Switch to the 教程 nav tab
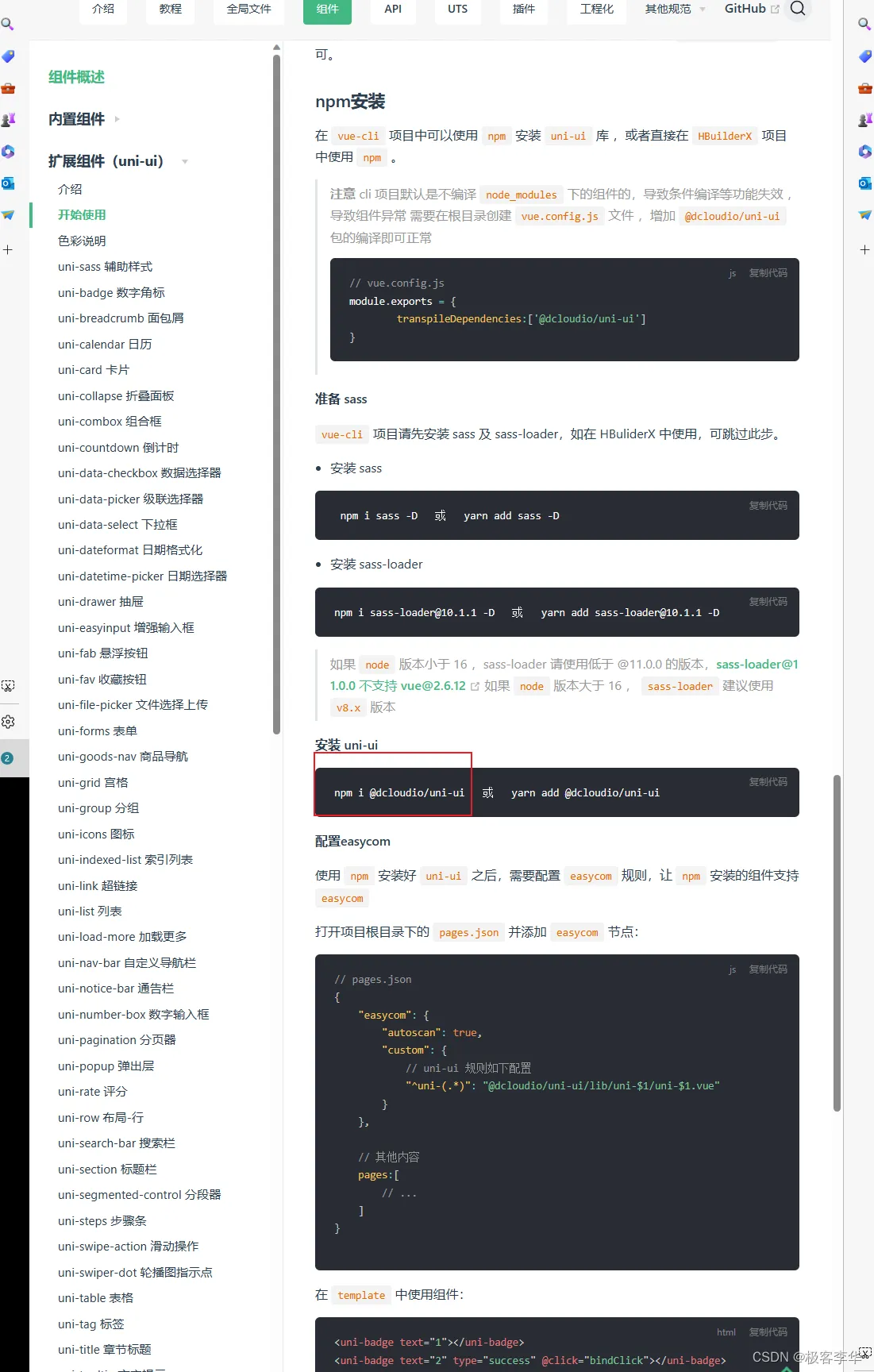 (171, 10)
